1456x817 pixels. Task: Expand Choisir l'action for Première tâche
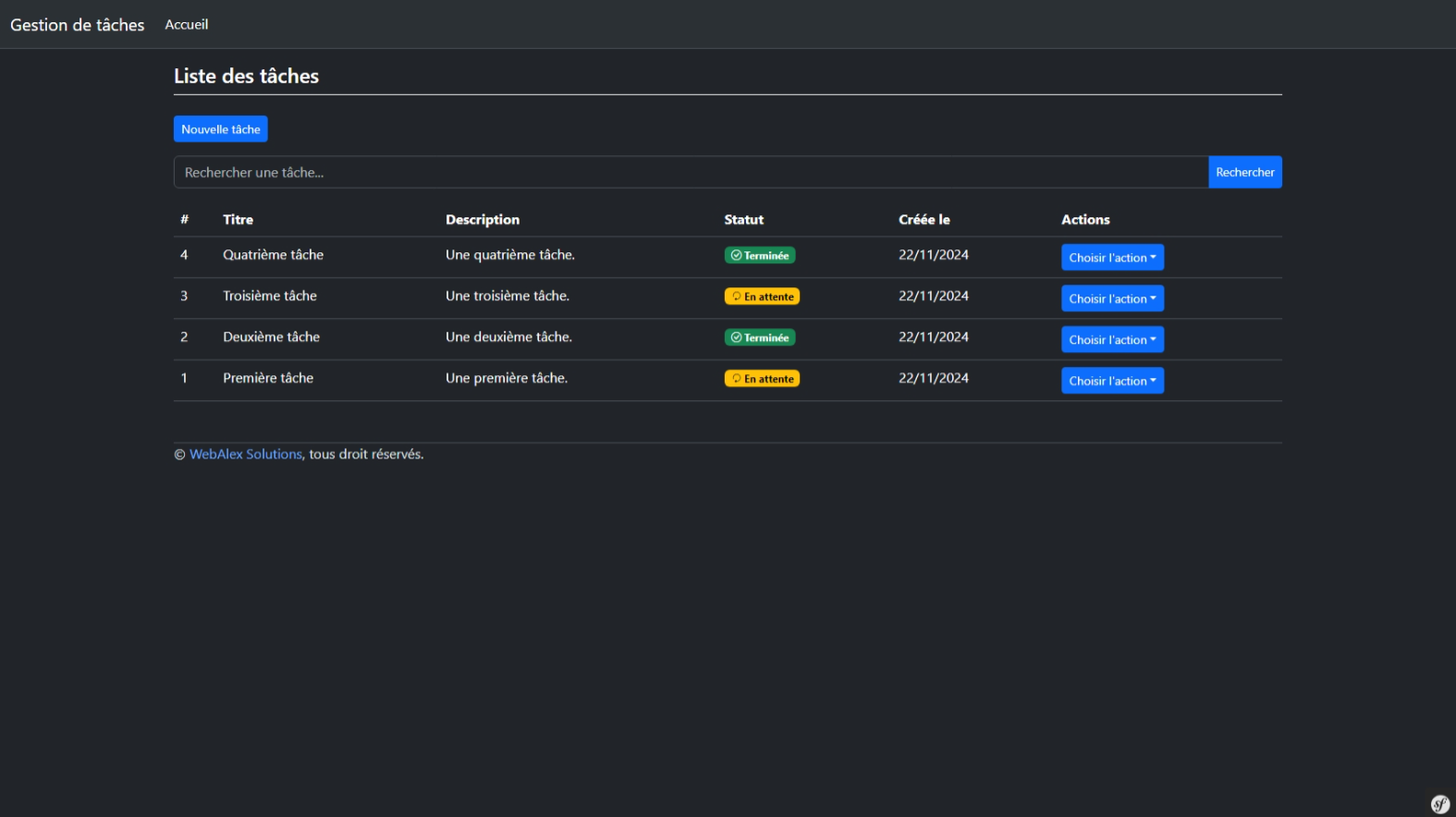[x=1111, y=381]
